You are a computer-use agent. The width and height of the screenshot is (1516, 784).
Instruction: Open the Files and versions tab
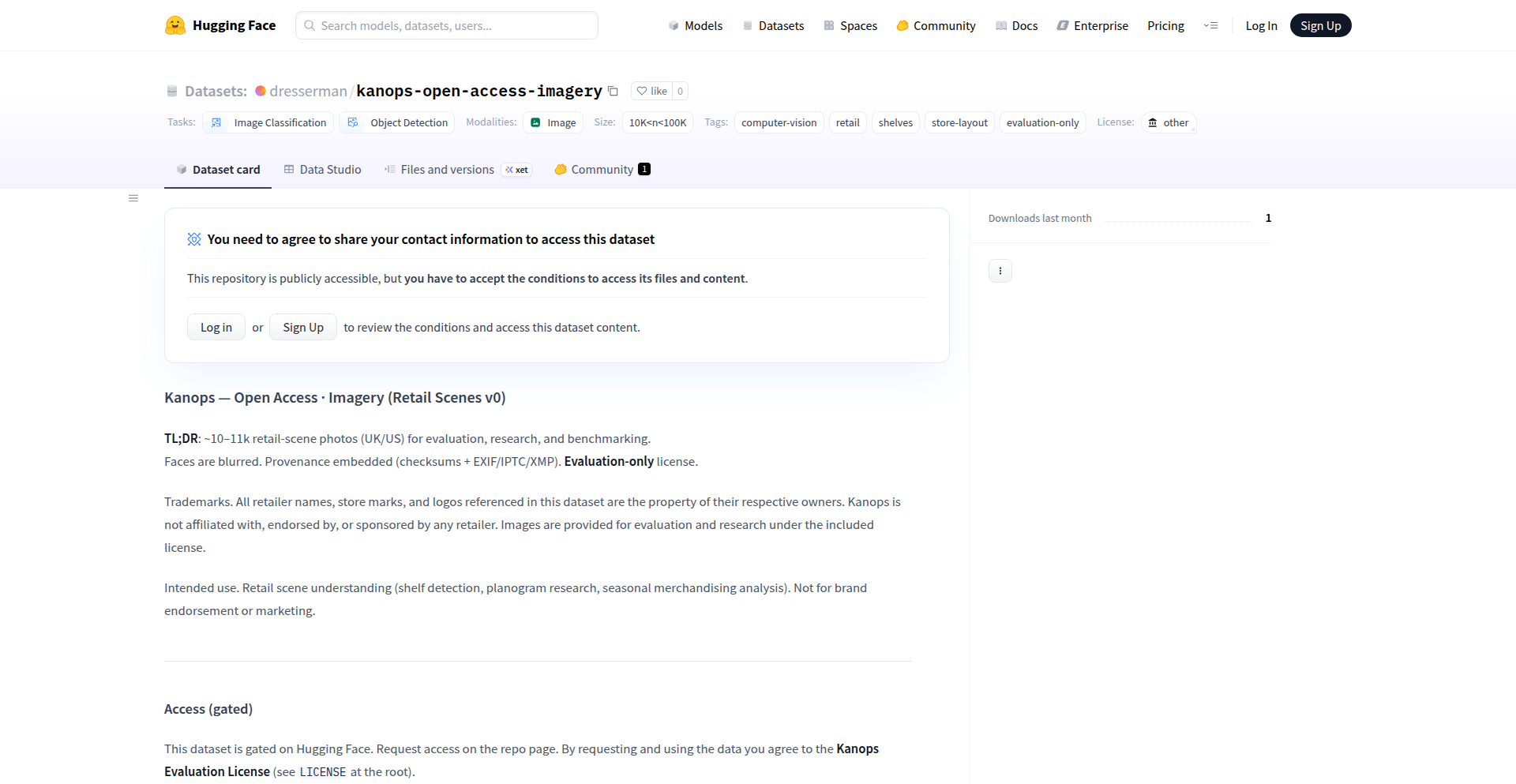(447, 170)
